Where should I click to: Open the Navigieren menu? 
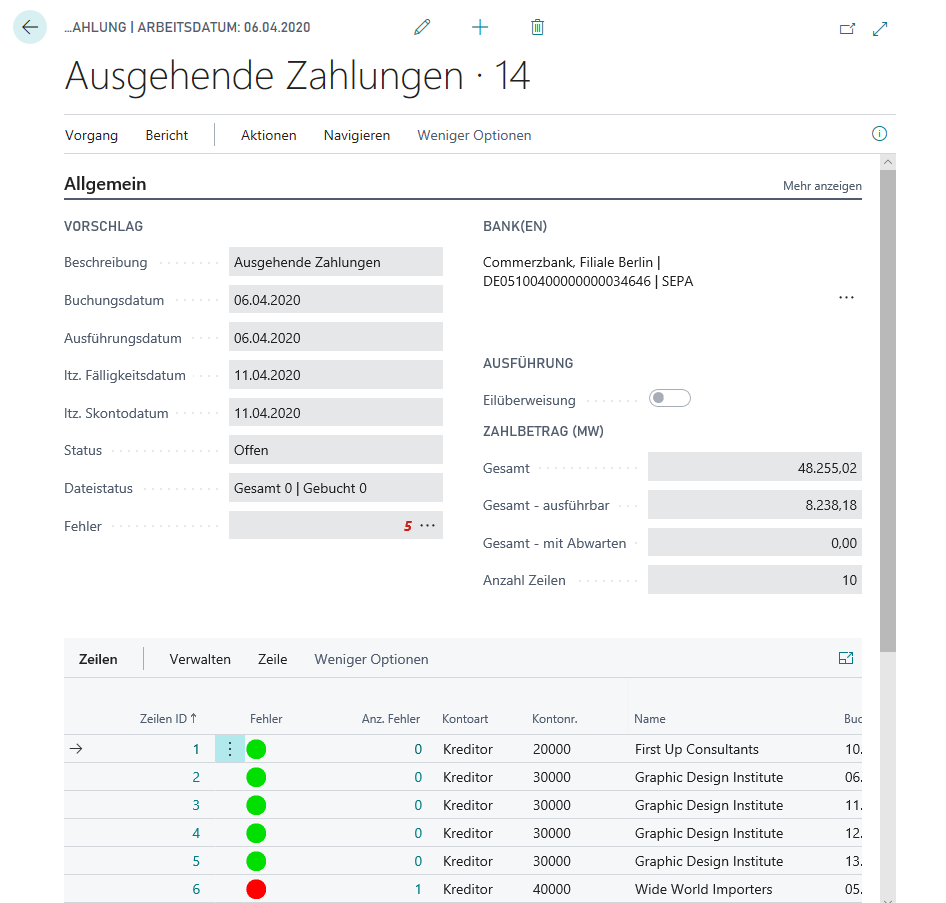(356, 133)
